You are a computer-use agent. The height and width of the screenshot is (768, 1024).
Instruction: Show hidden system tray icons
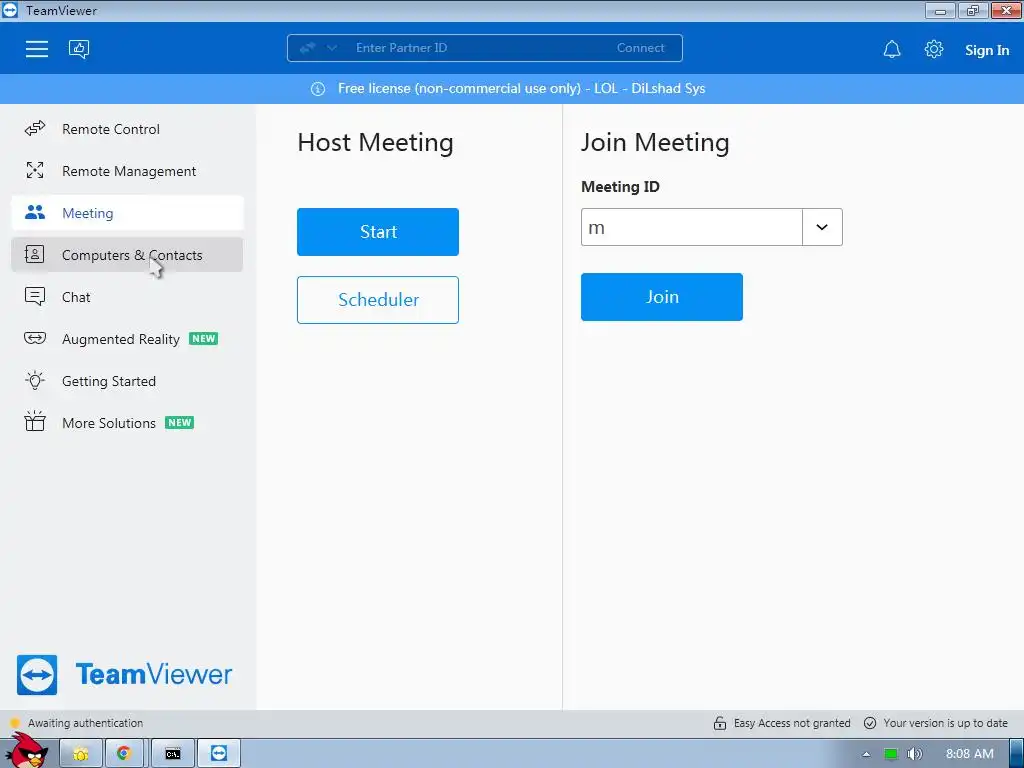867,754
